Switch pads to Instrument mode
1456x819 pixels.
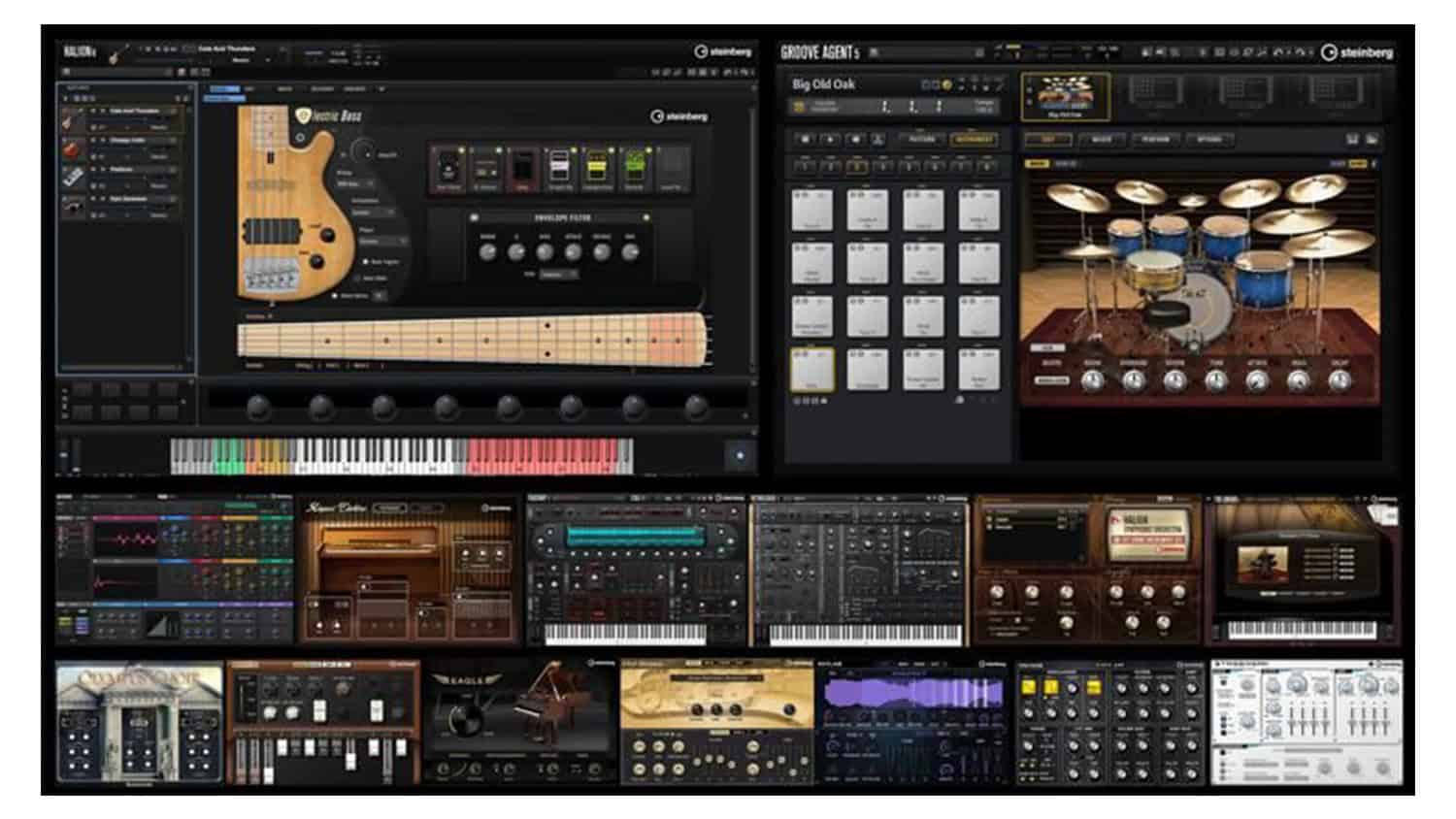974,140
